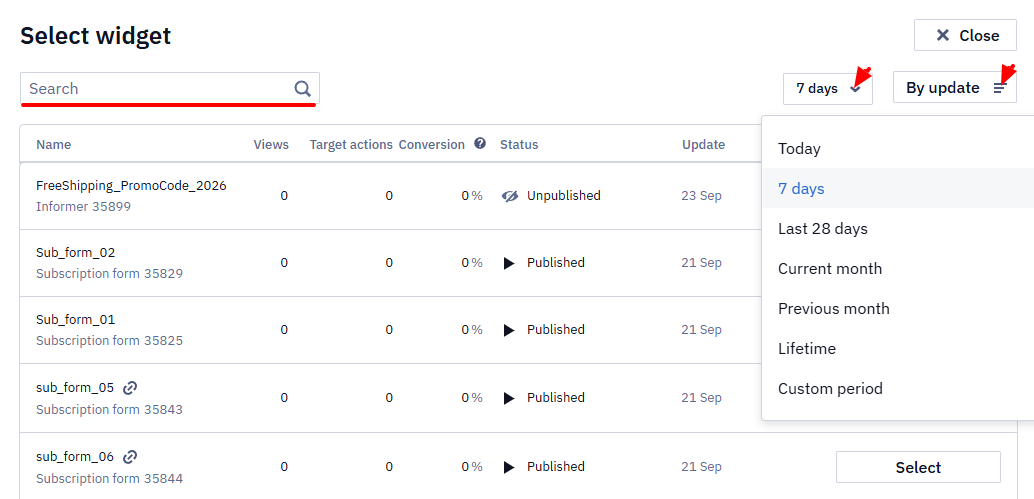Screen dimensions: 1034x499
Task: Click Published status of Sub_form_02
Action: point(555,262)
